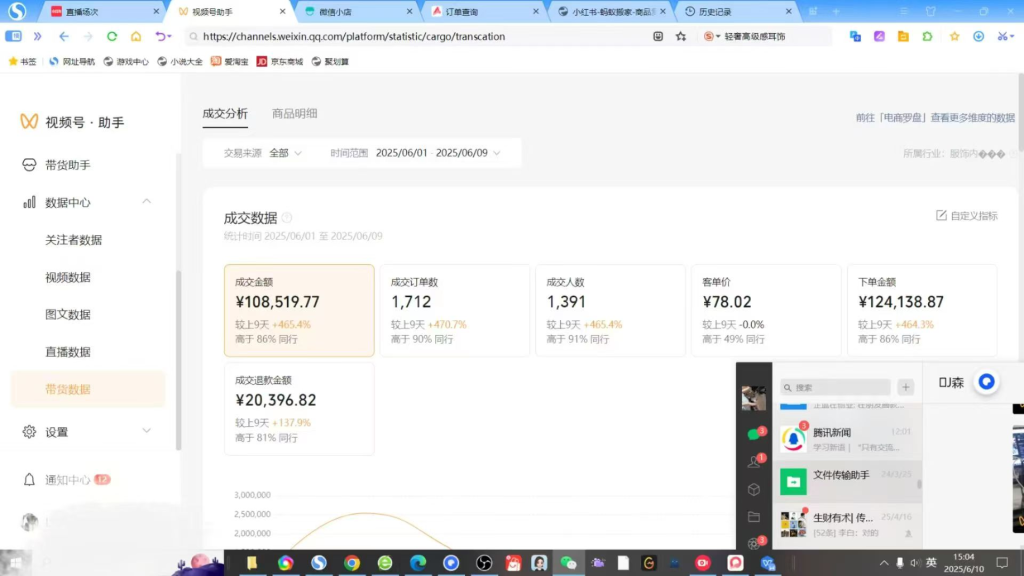Expand the 设置 menu section
The image size is (1024, 576).
(147, 431)
